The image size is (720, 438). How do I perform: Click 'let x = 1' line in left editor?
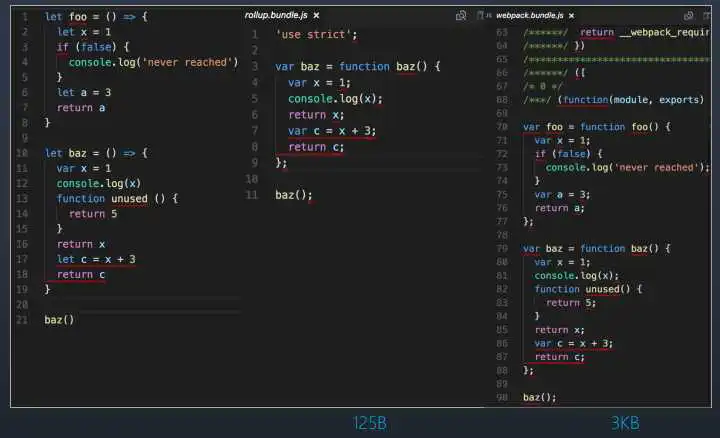(84, 32)
